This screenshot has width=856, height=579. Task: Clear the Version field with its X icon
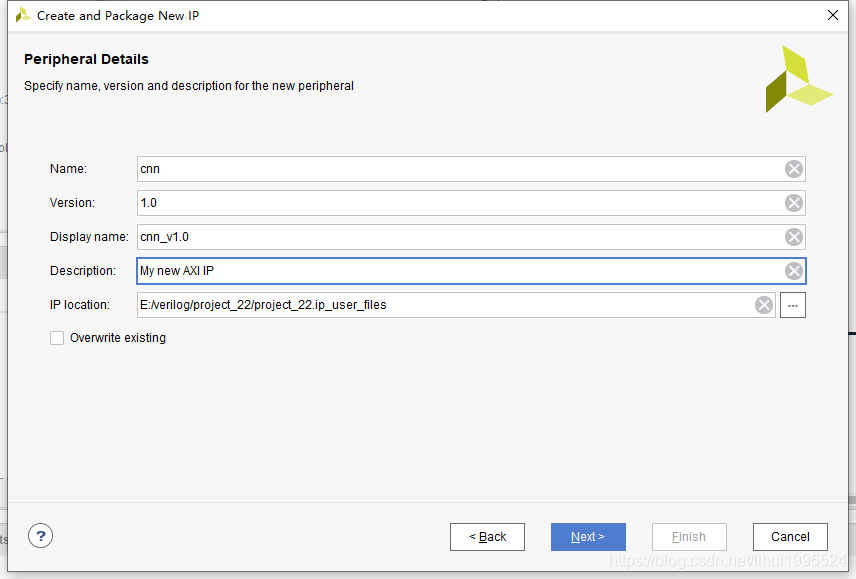tap(794, 203)
